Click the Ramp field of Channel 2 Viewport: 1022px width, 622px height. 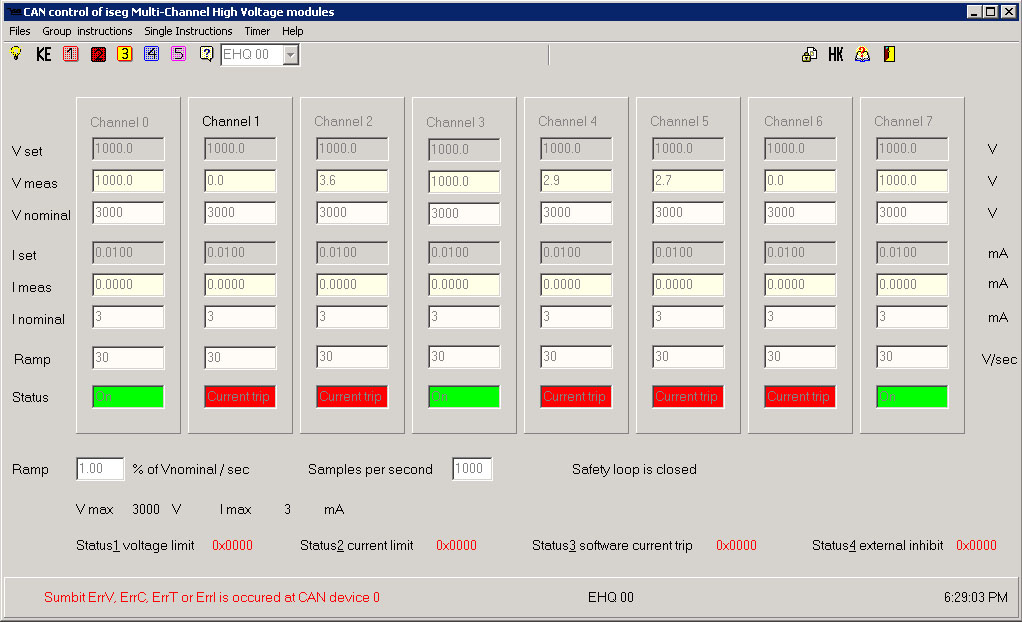point(352,357)
